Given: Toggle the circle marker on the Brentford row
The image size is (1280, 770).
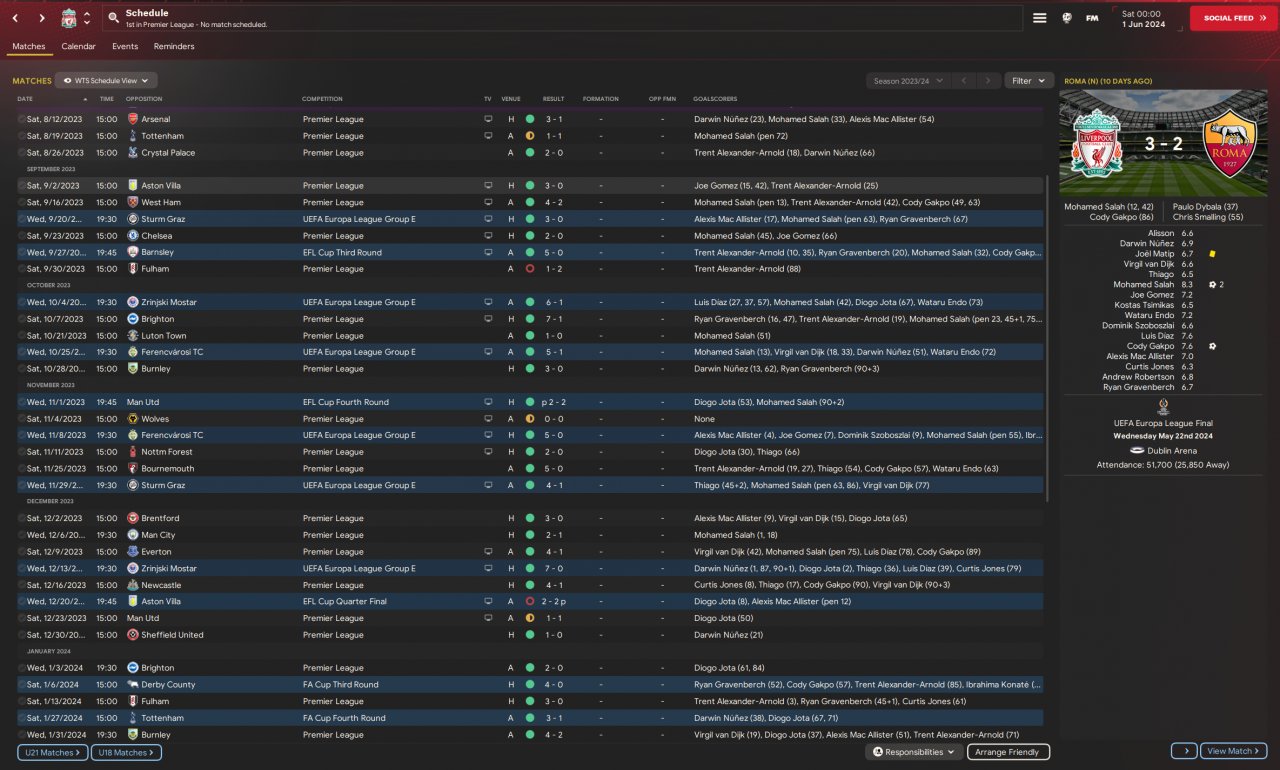Looking at the screenshot, I should point(21,518).
